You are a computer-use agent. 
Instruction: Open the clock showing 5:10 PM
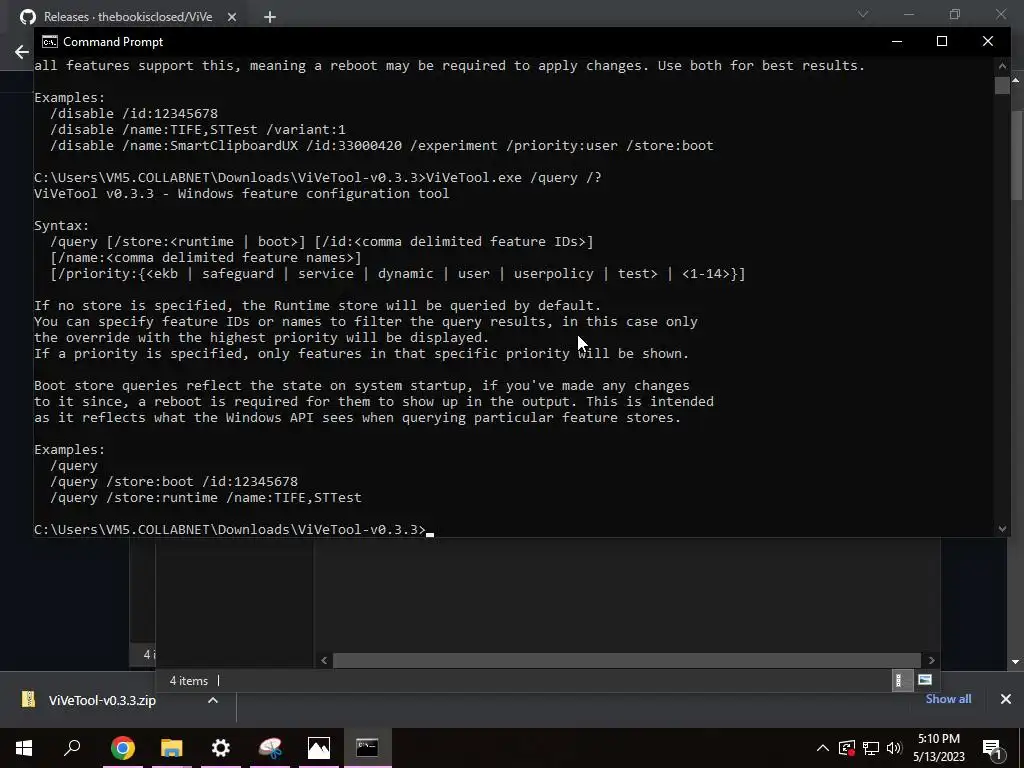pyautogui.click(x=938, y=748)
